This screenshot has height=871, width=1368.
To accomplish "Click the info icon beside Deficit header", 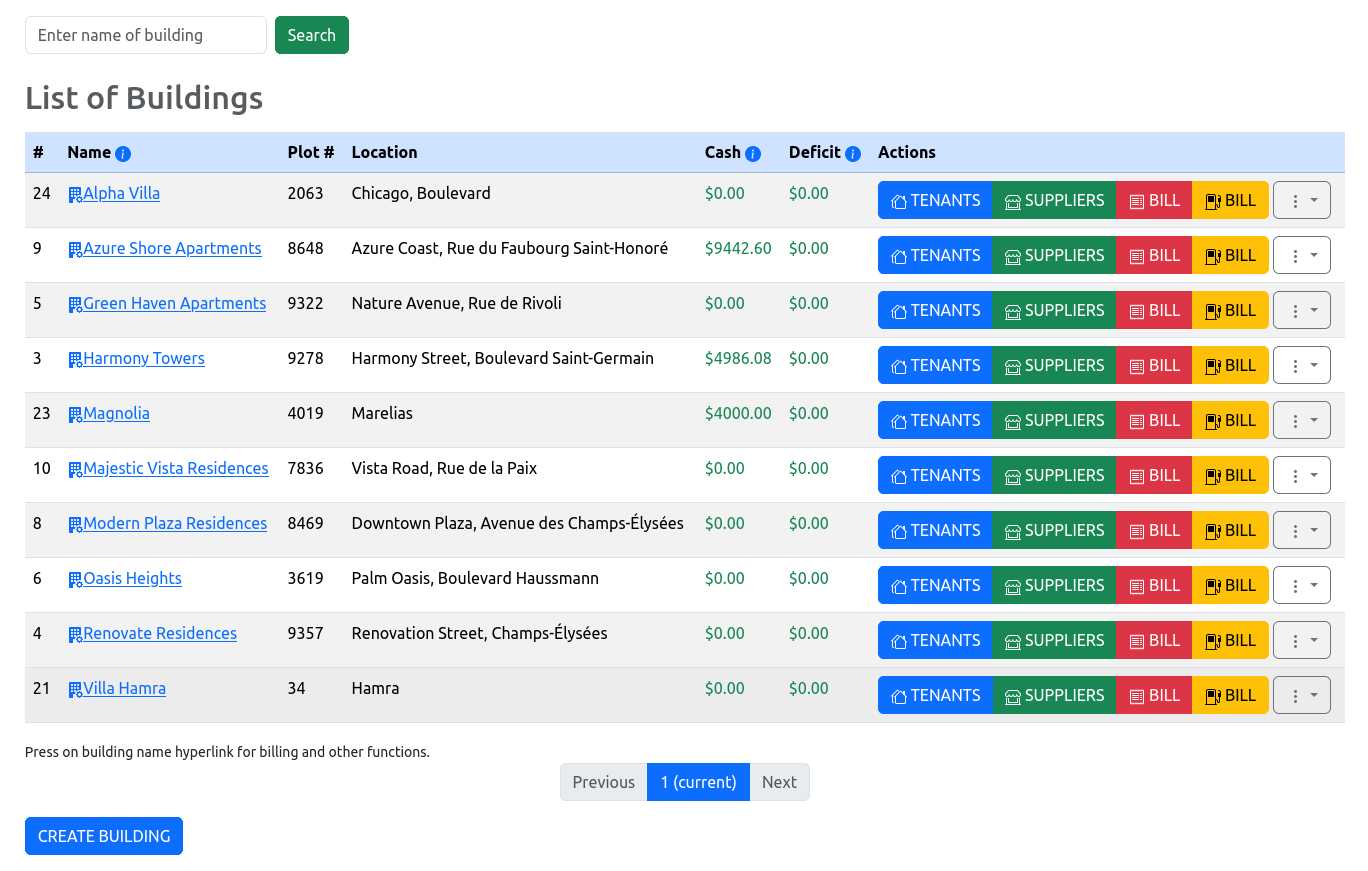I will tap(853, 154).
